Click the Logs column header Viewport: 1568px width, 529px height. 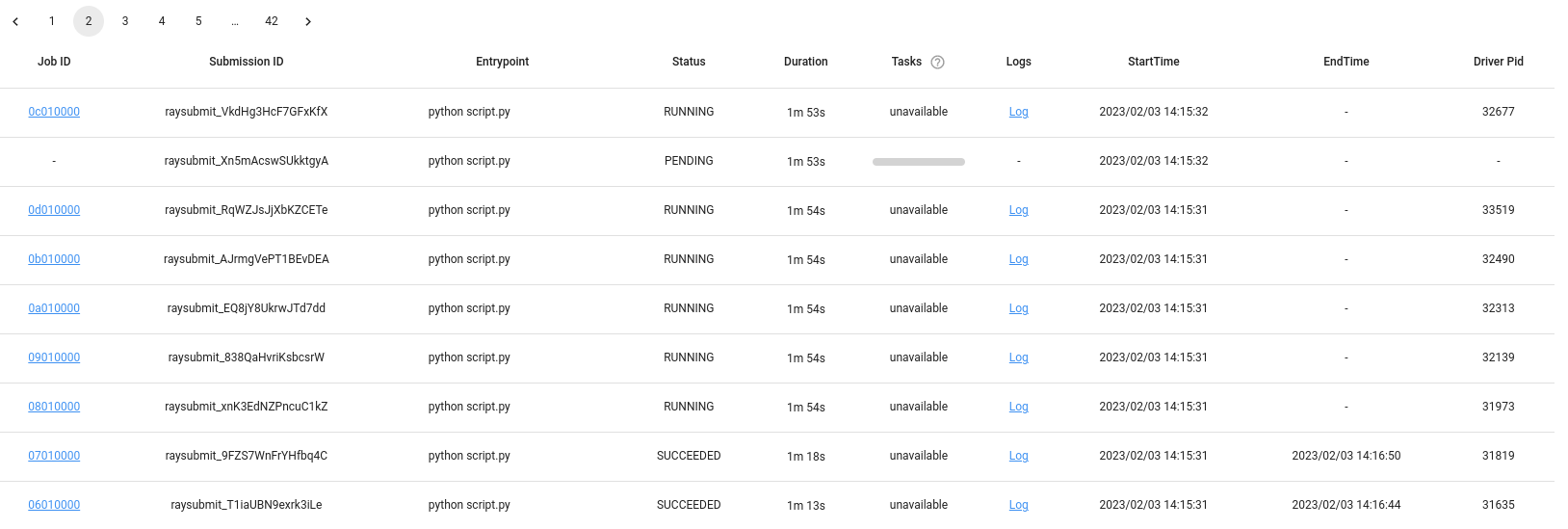(1019, 62)
